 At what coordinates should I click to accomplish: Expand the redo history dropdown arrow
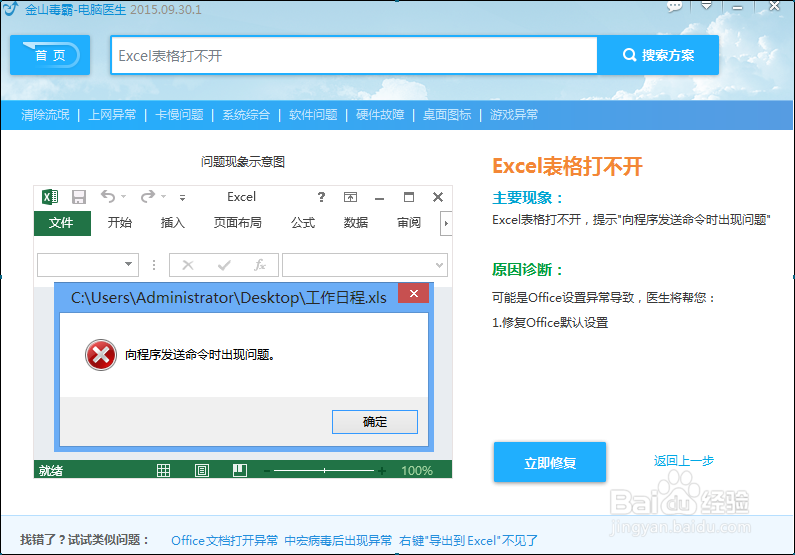tap(163, 197)
